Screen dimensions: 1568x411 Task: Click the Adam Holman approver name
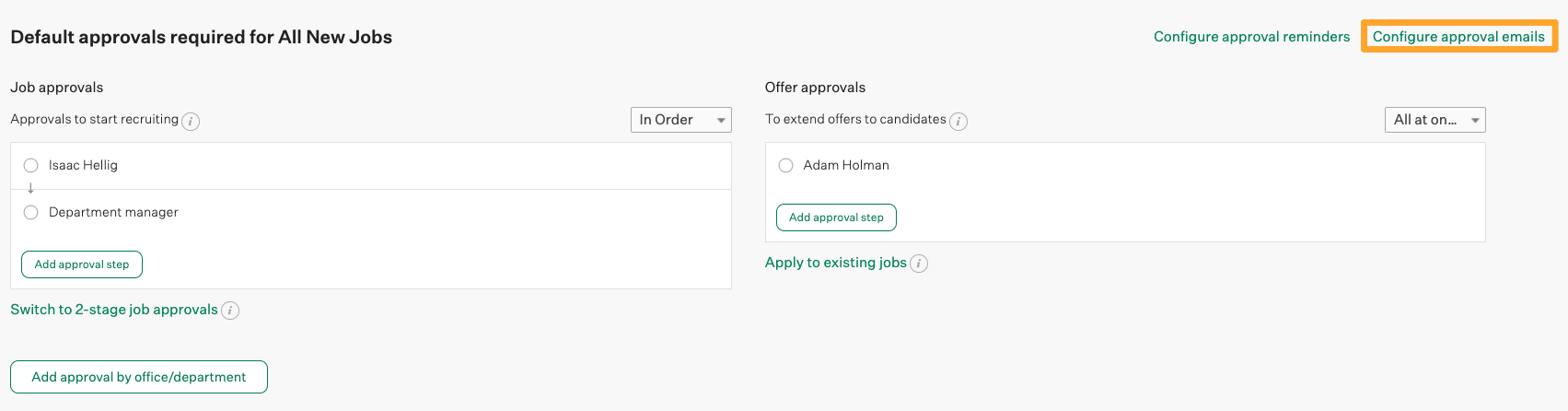[x=846, y=165]
